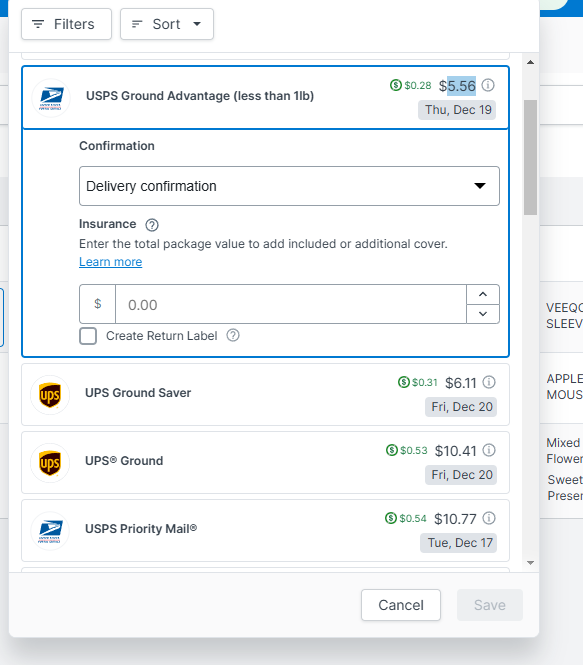Open info icon next to $6.11 price
Image resolution: width=583 pixels, height=665 pixels.
pos(489,382)
